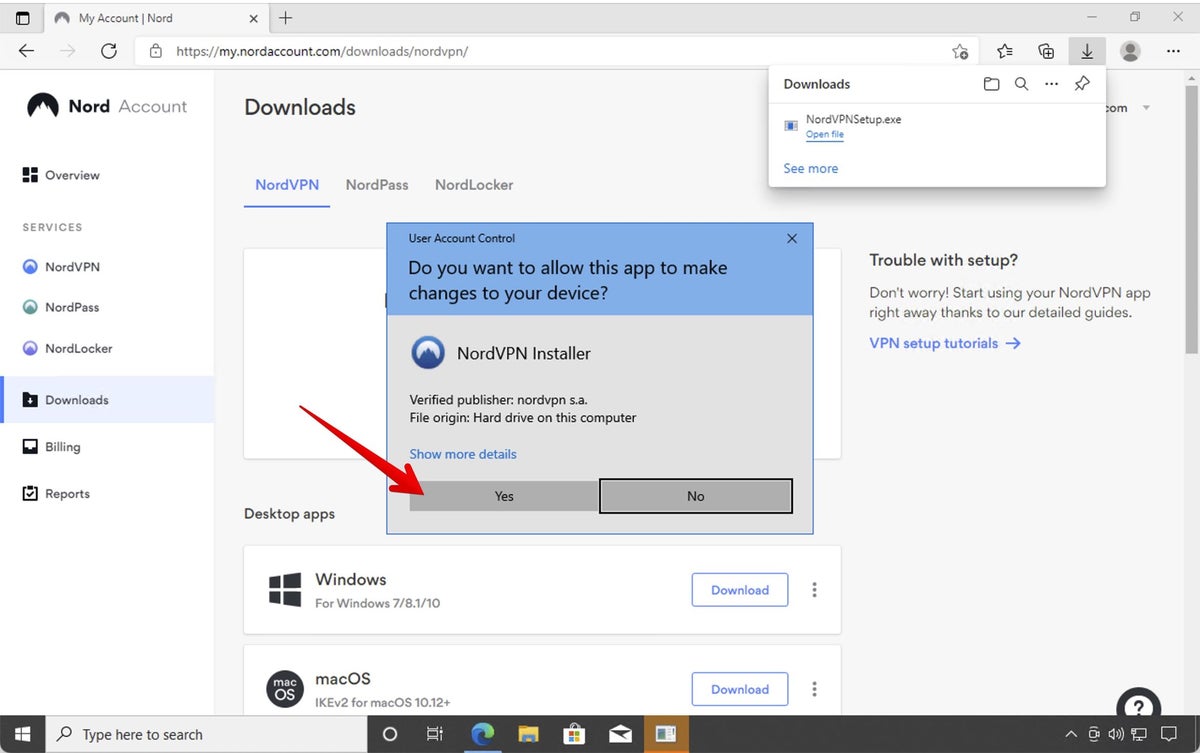Expand Show more details link
This screenshot has width=1200, height=753.
463,454
